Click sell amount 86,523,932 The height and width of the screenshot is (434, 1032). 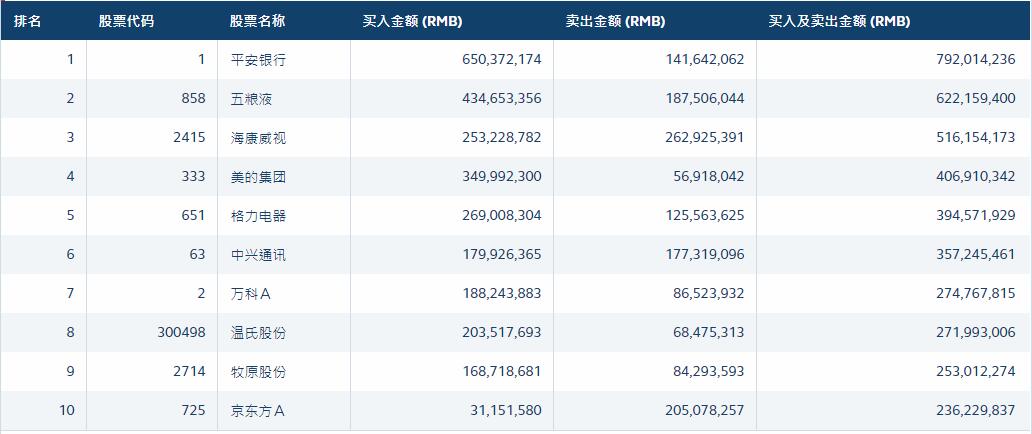708,294
